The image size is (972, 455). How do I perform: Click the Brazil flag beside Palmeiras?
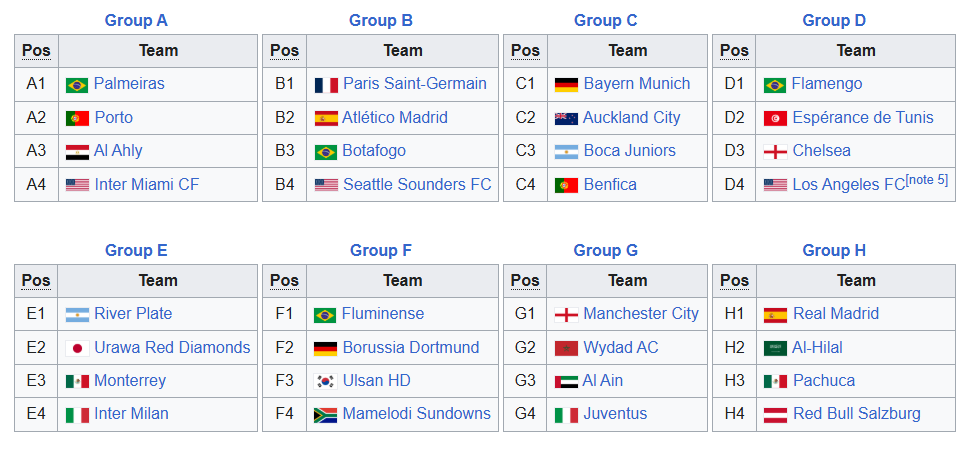(77, 85)
